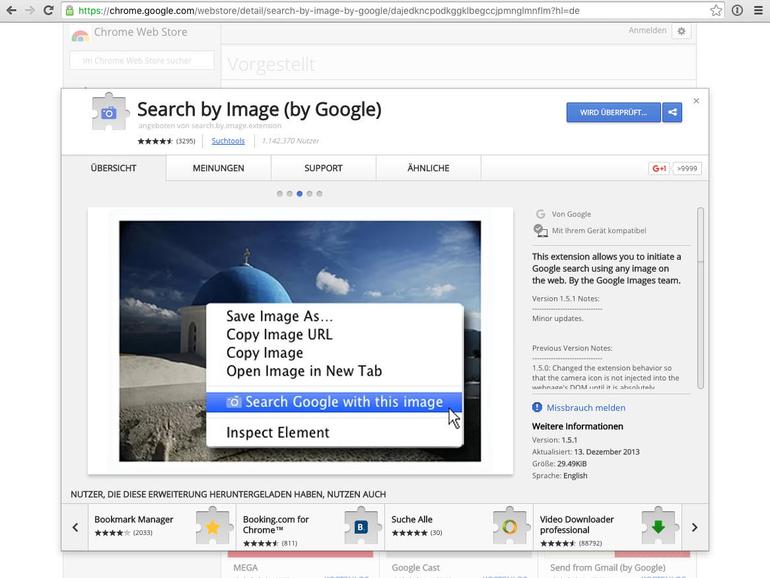
Task: Reload the page with refresh icon
Action: coord(48,10)
